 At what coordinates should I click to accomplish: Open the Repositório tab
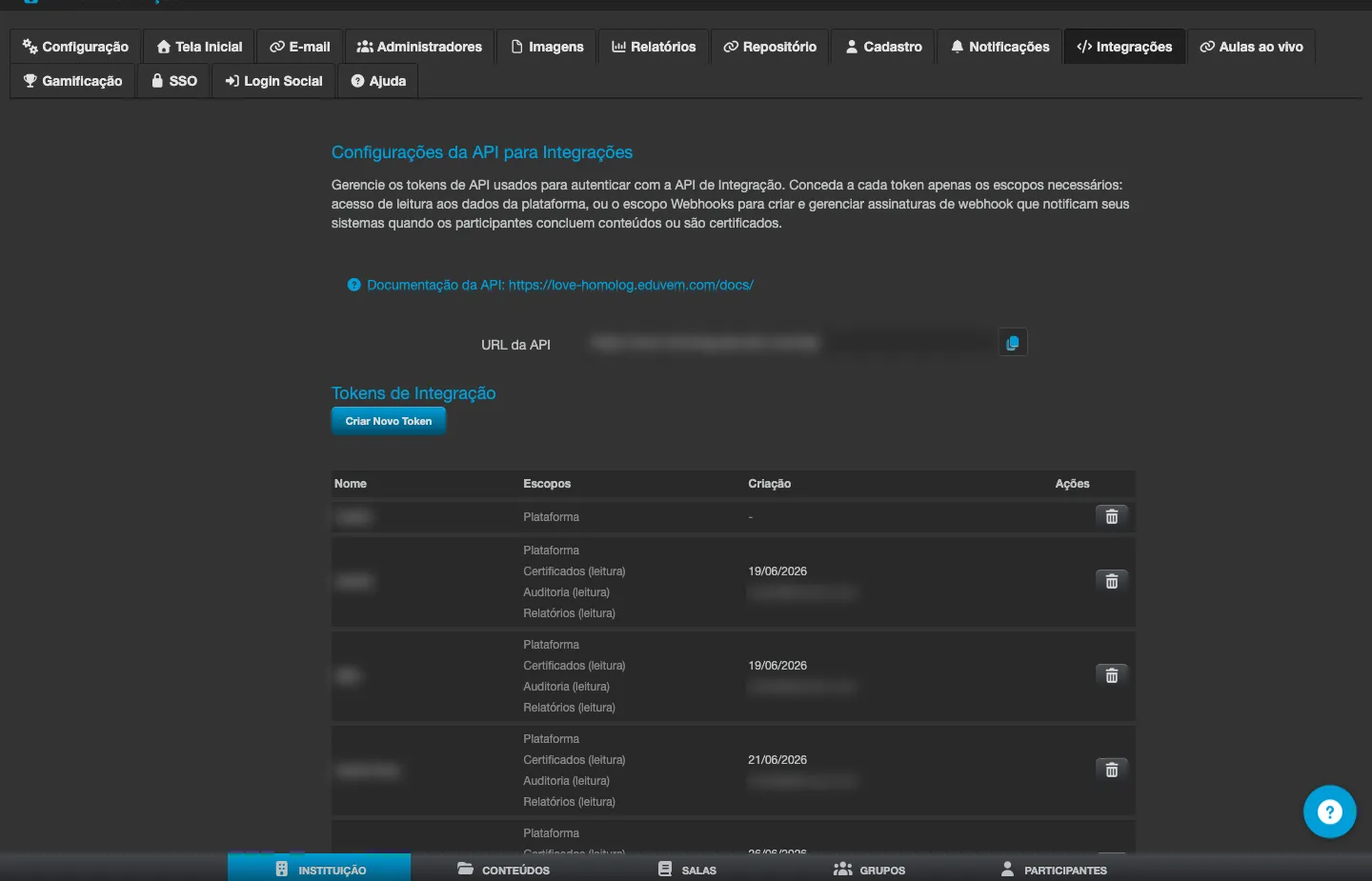tap(770, 47)
